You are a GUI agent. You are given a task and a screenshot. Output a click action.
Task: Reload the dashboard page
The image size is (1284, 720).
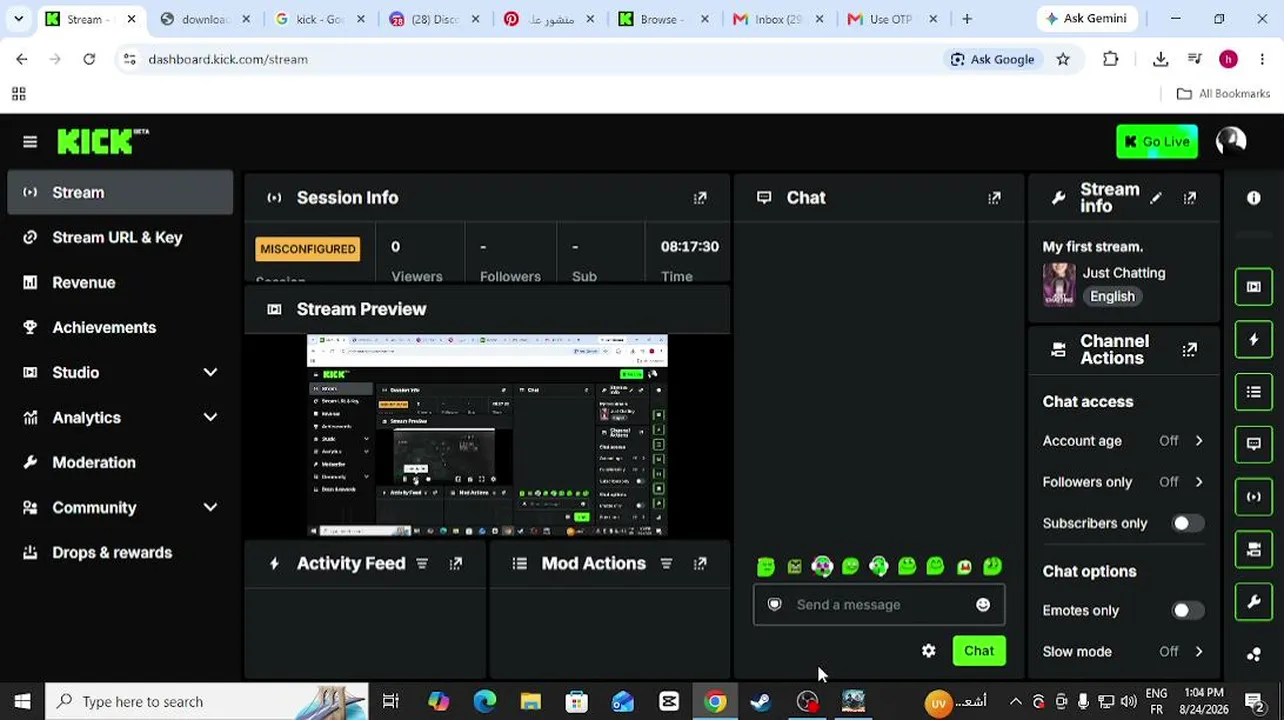pyautogui.click(x=89, y=59)
